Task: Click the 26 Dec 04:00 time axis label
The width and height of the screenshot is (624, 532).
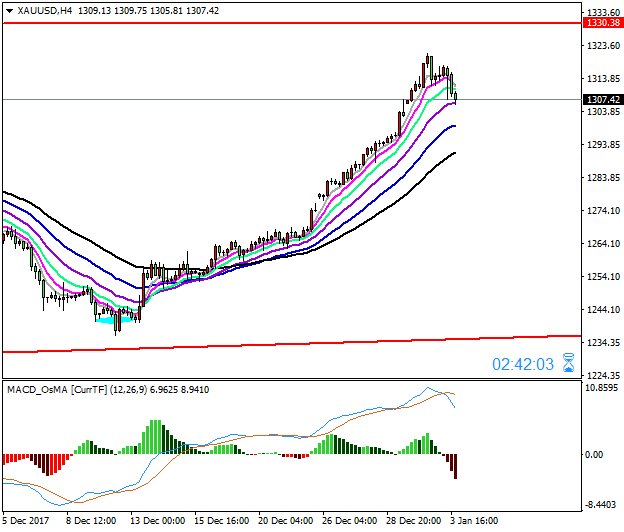Action: point(349,521)
